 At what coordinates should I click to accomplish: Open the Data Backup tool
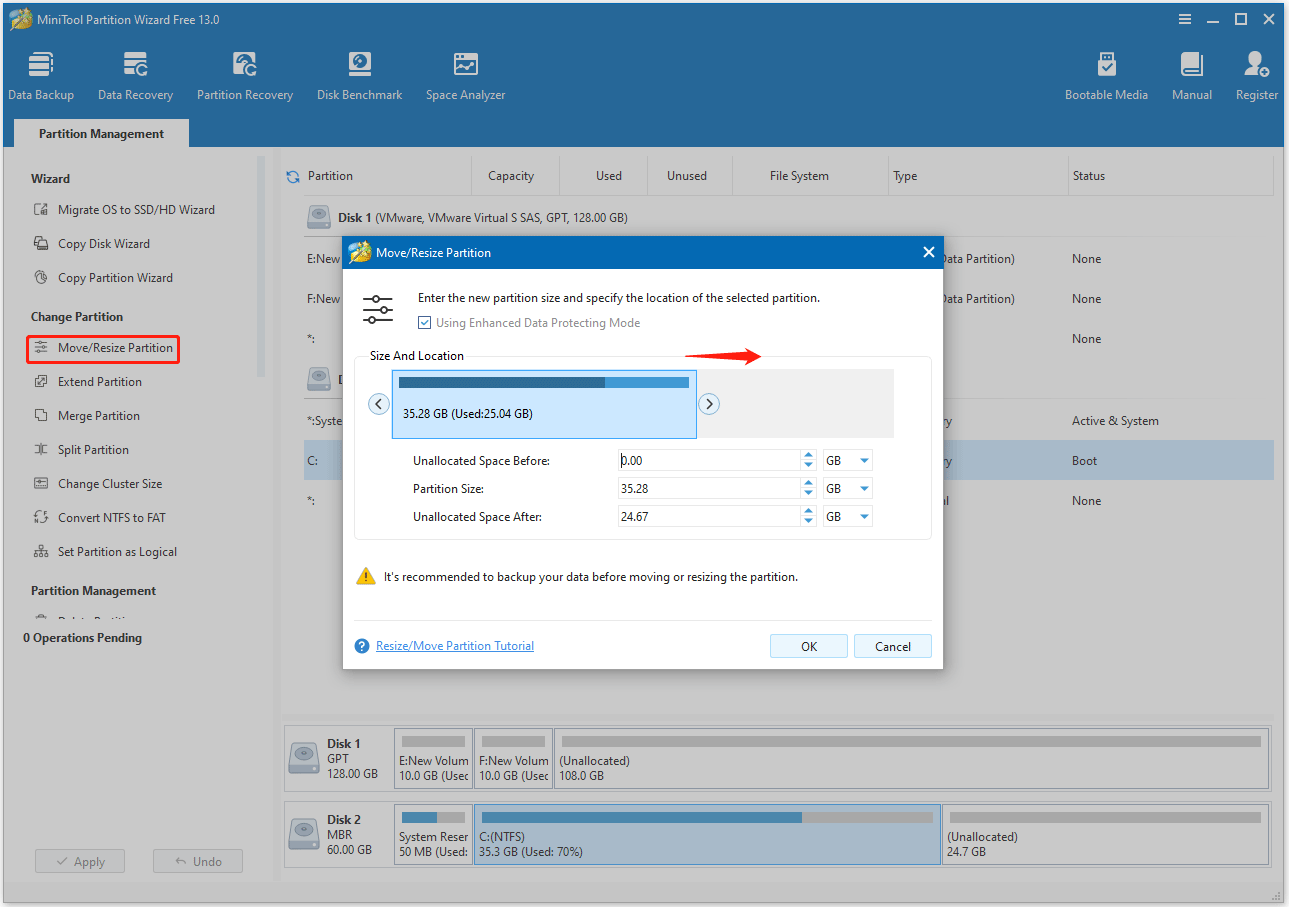point(41,74)
